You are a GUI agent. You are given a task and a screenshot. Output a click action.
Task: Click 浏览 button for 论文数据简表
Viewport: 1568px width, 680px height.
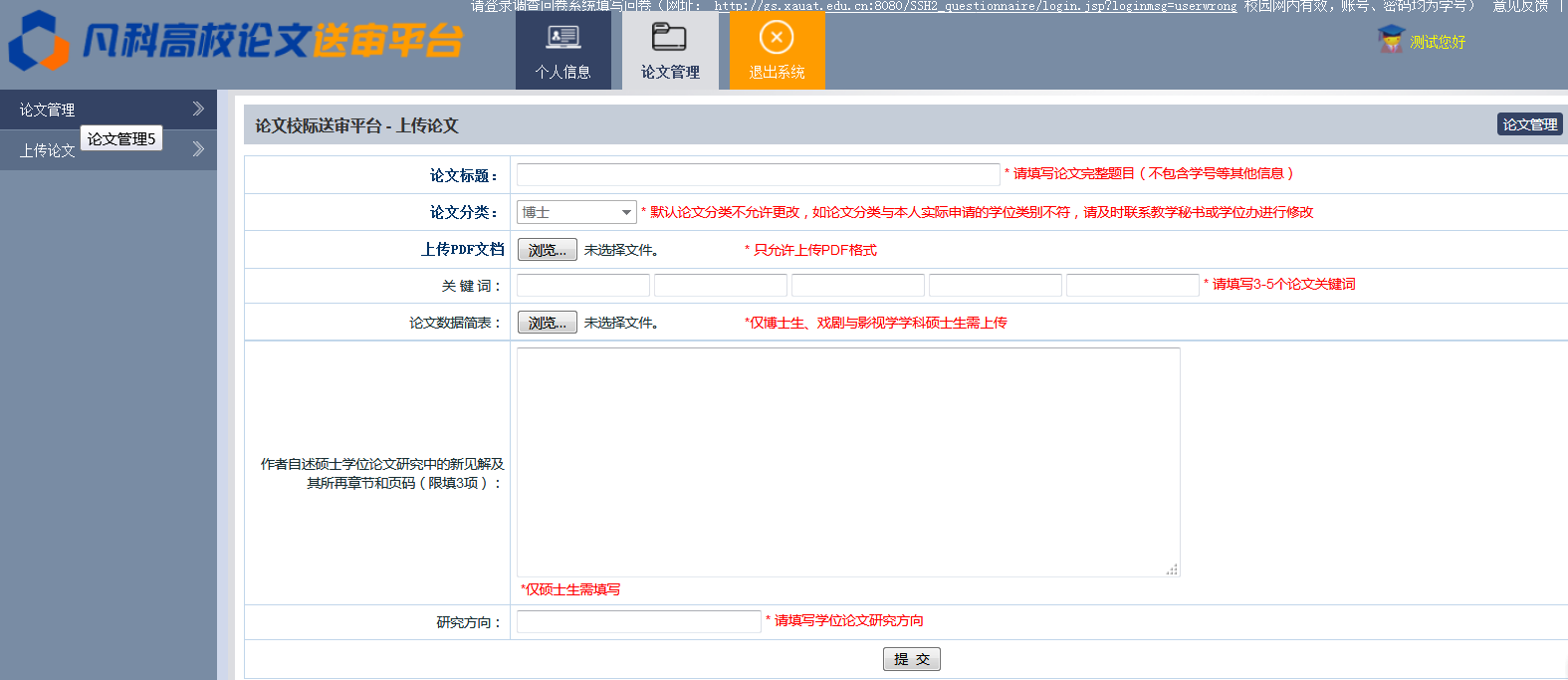coord(547,323)
